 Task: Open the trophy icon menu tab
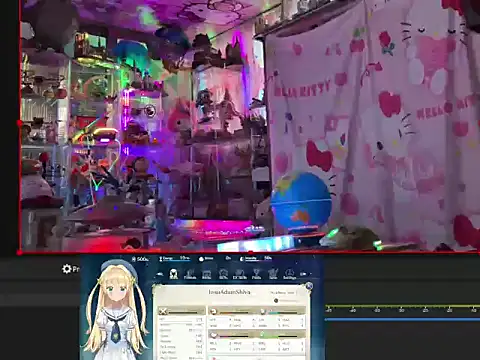point(256,274)
